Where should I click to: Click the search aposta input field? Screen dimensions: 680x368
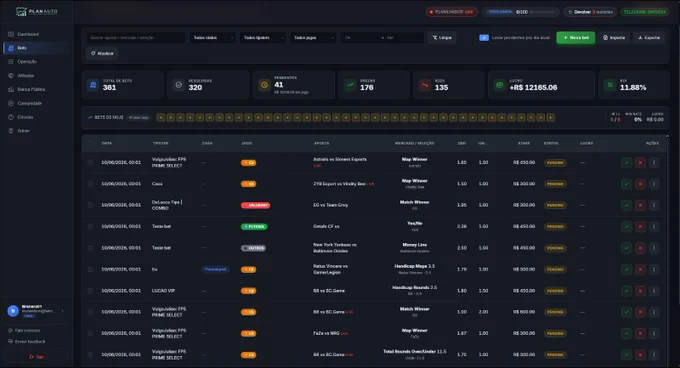(136, 38)
